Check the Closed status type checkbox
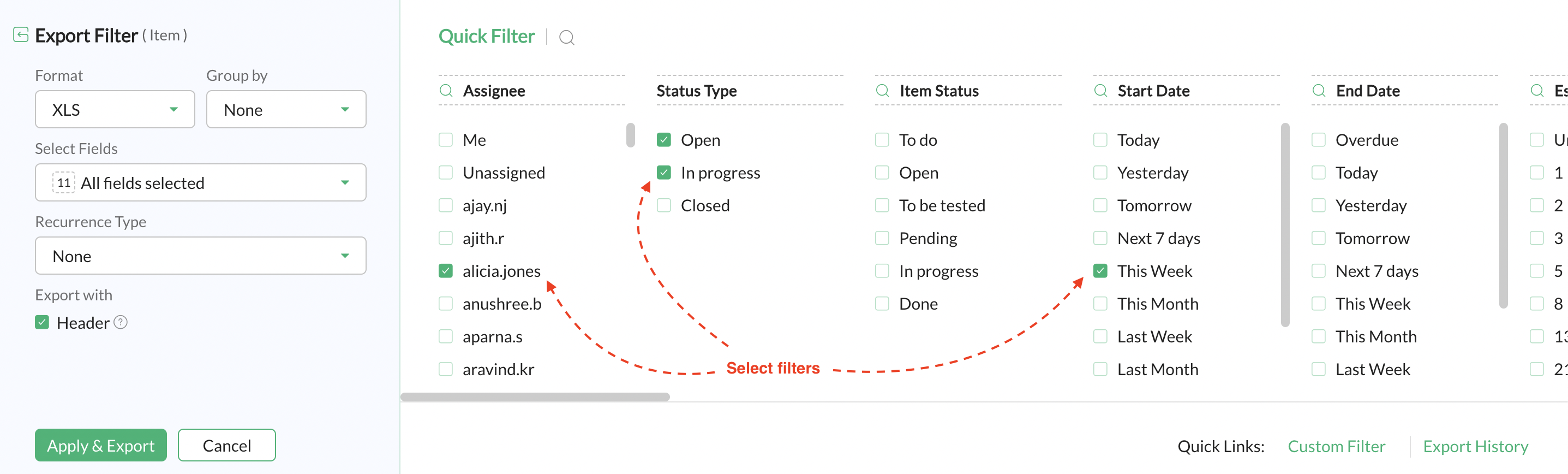Viewport: 1568px width, 474px height. coord(664,205)
